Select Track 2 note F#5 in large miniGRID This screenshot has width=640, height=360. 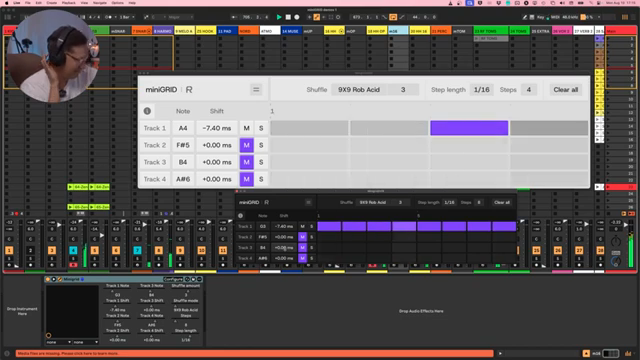pos(183,145)
